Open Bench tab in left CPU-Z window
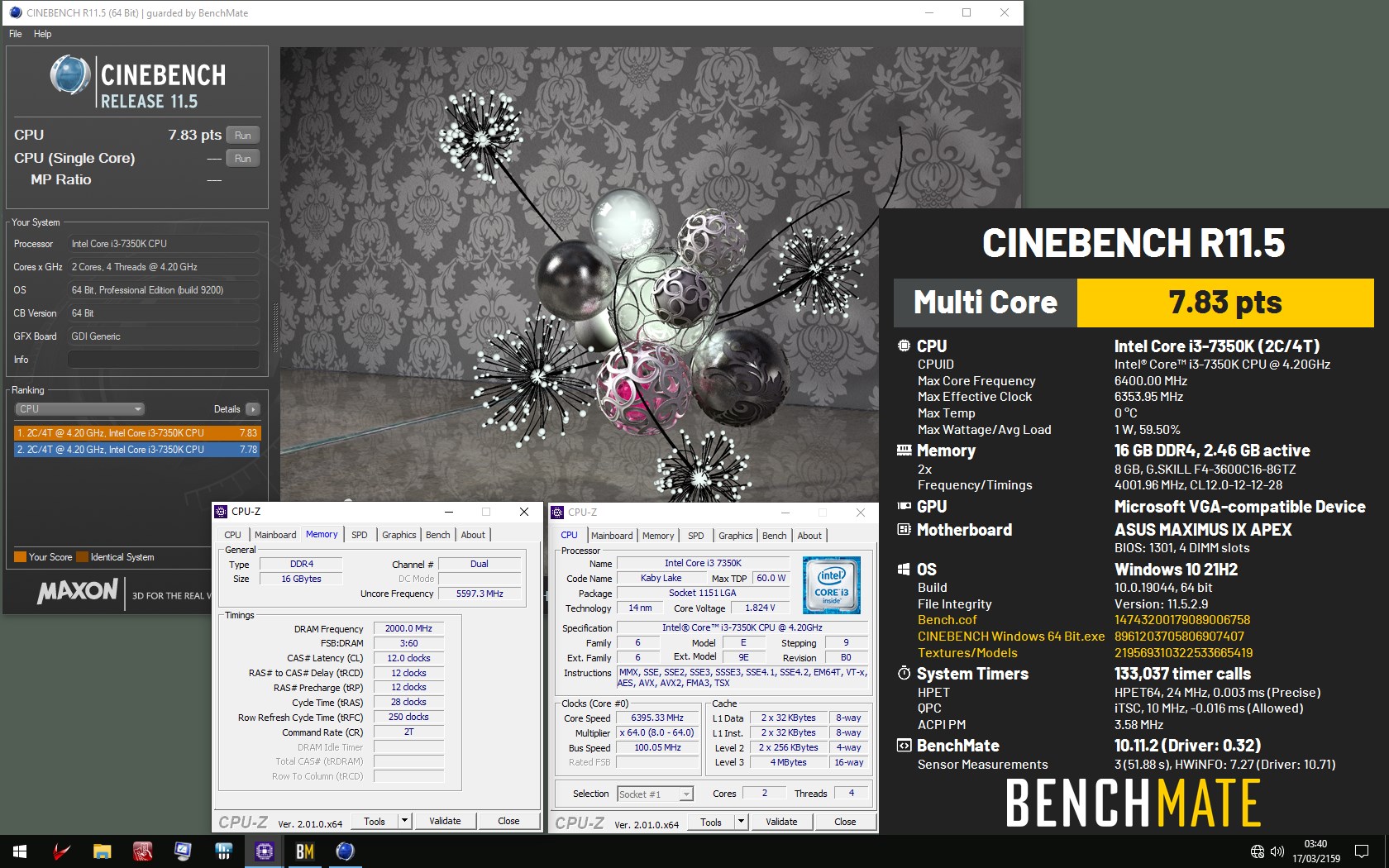 tap(438, 535)
